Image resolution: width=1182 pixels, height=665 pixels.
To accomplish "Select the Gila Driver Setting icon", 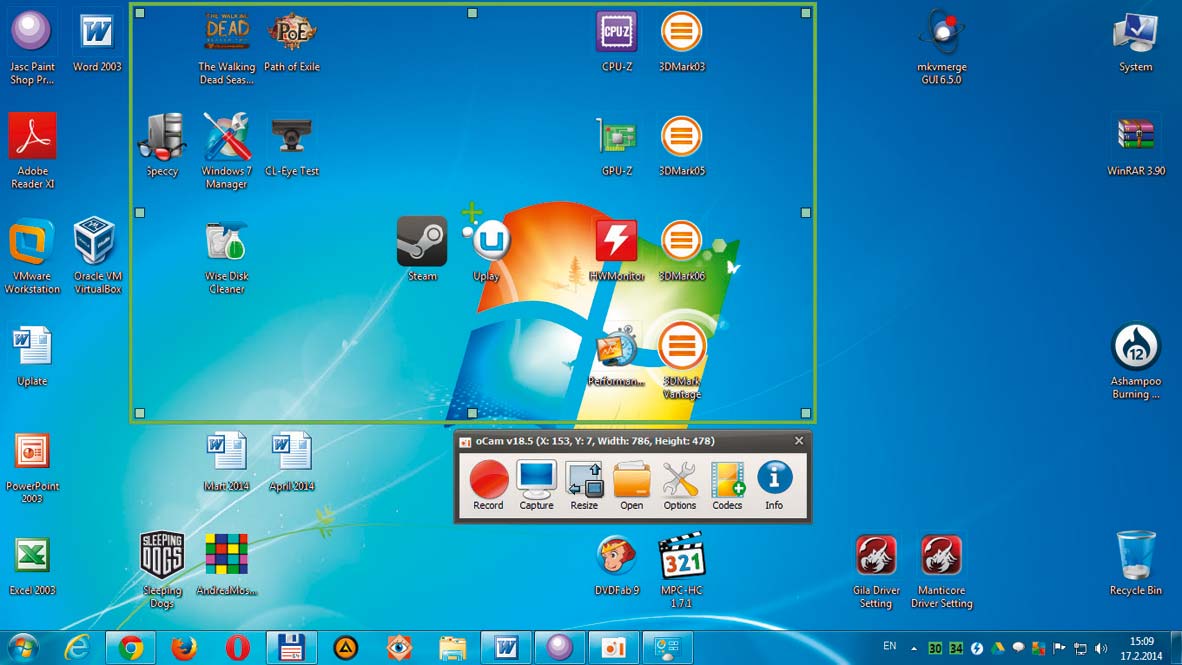I will point(876,572).
